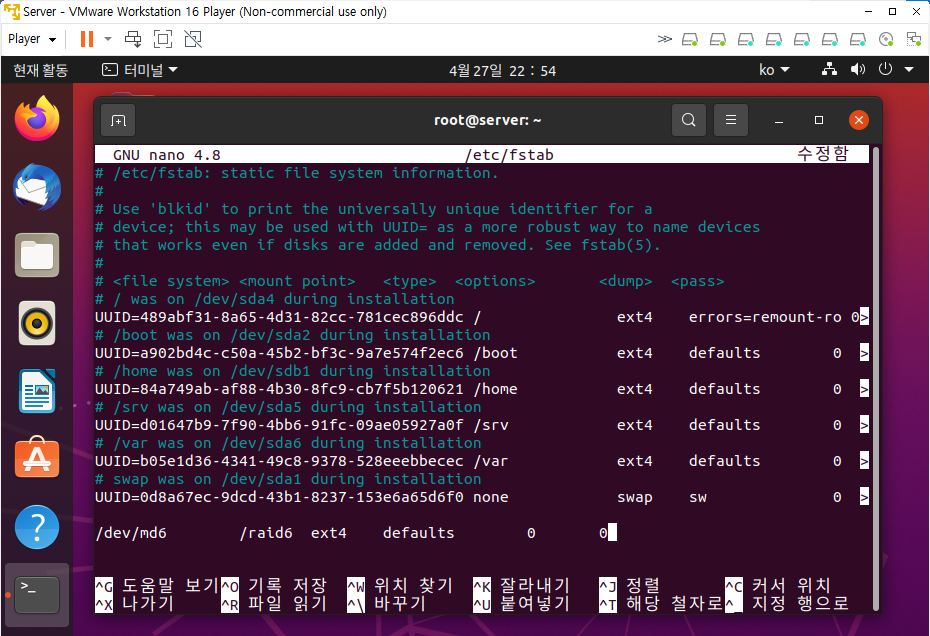Click the ^W 위치 찾기 shortcut
Screen dimensions: 930x636
(x=400, y=586)
